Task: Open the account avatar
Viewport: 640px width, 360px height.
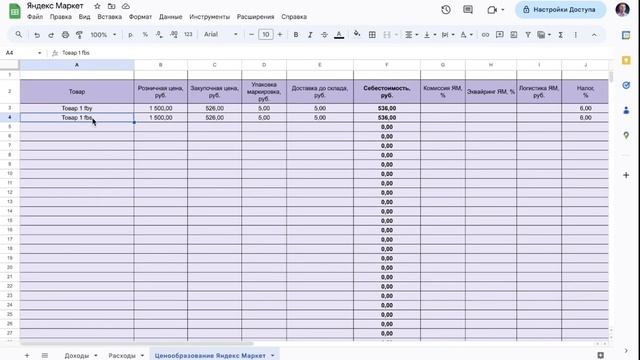Action: 622,9
